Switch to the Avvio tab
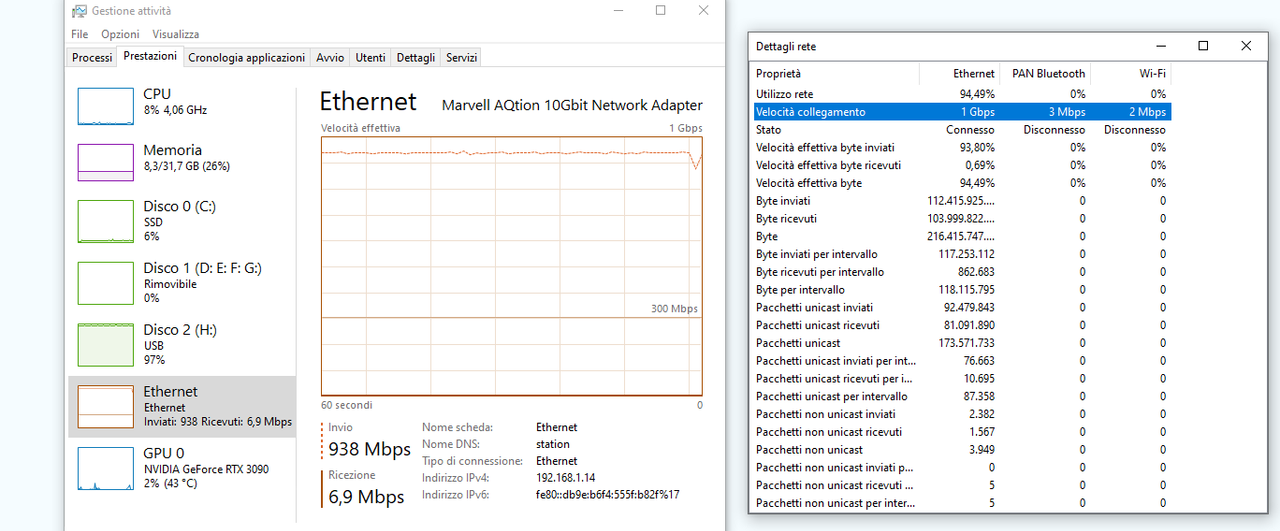 click(x=330, y=58)
